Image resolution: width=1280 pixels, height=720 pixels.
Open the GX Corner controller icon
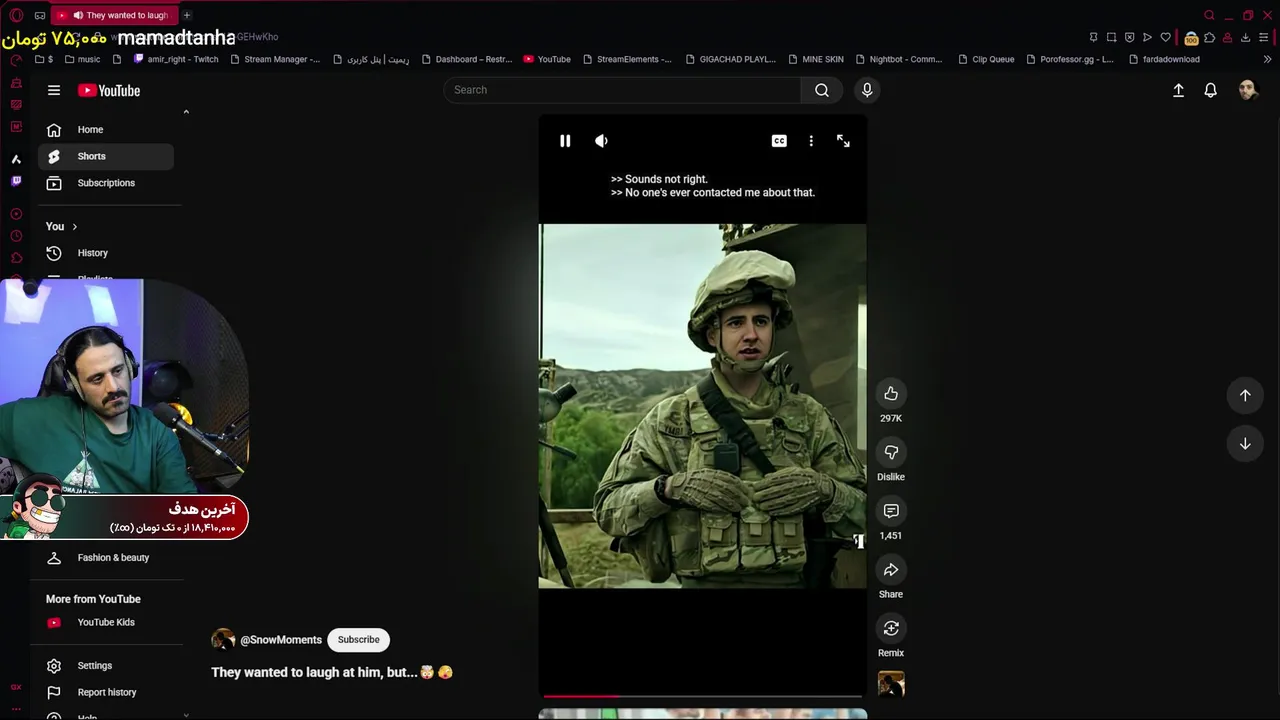pos(40,15)
